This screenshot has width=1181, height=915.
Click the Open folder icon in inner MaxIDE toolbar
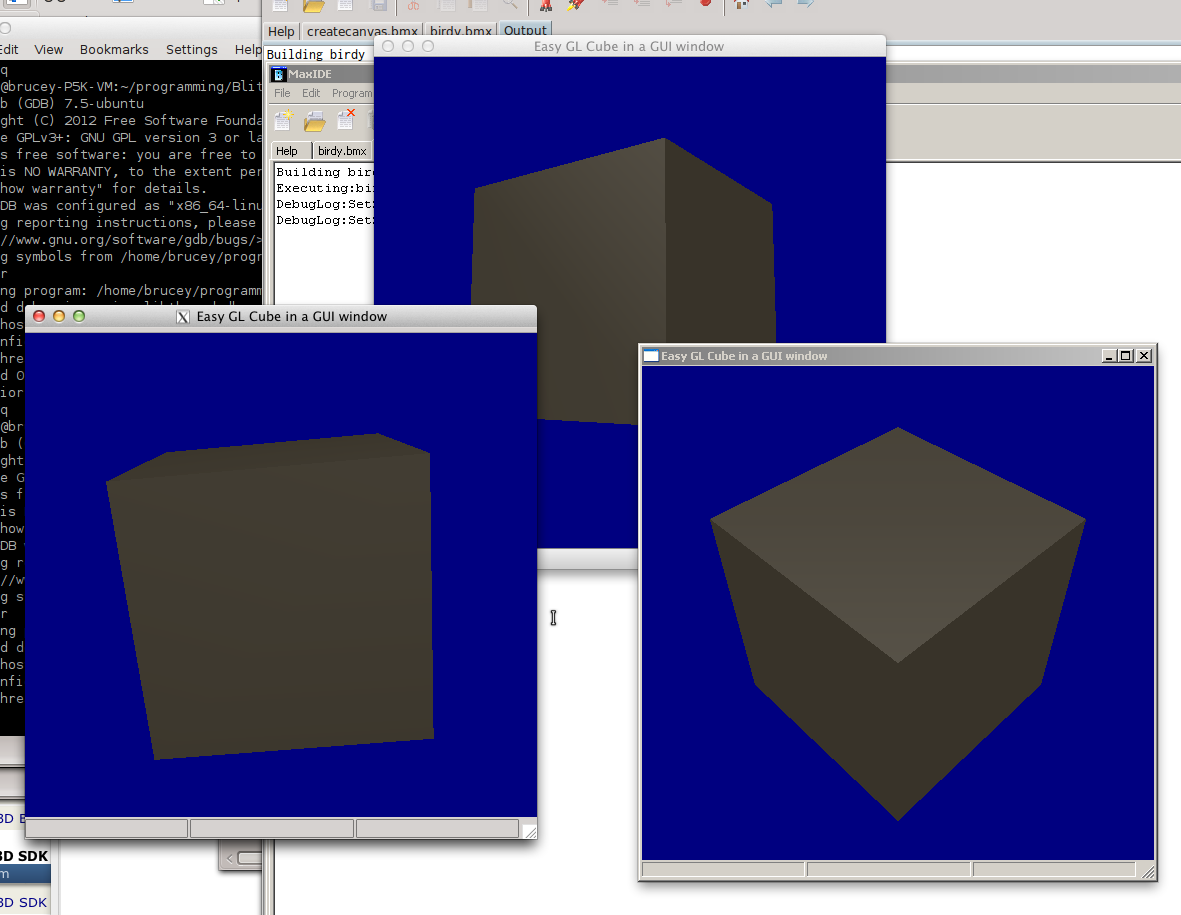315,121
